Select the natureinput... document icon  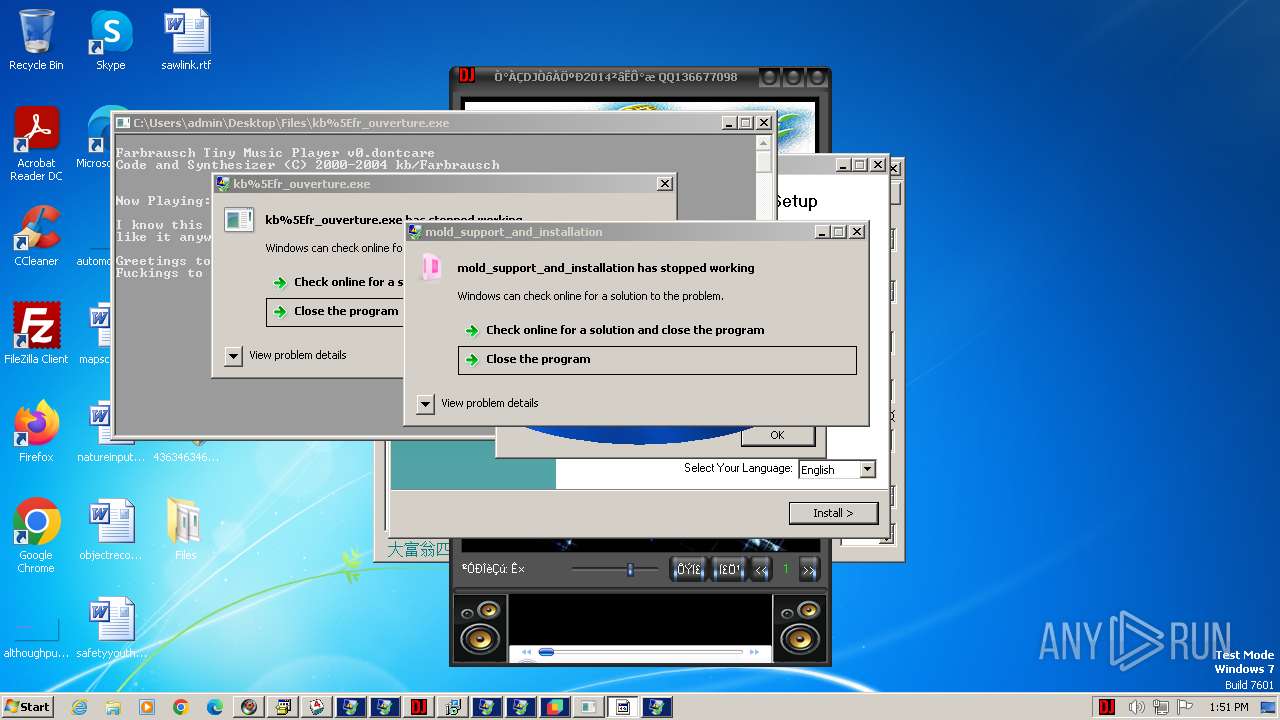[x=111, y=431]
